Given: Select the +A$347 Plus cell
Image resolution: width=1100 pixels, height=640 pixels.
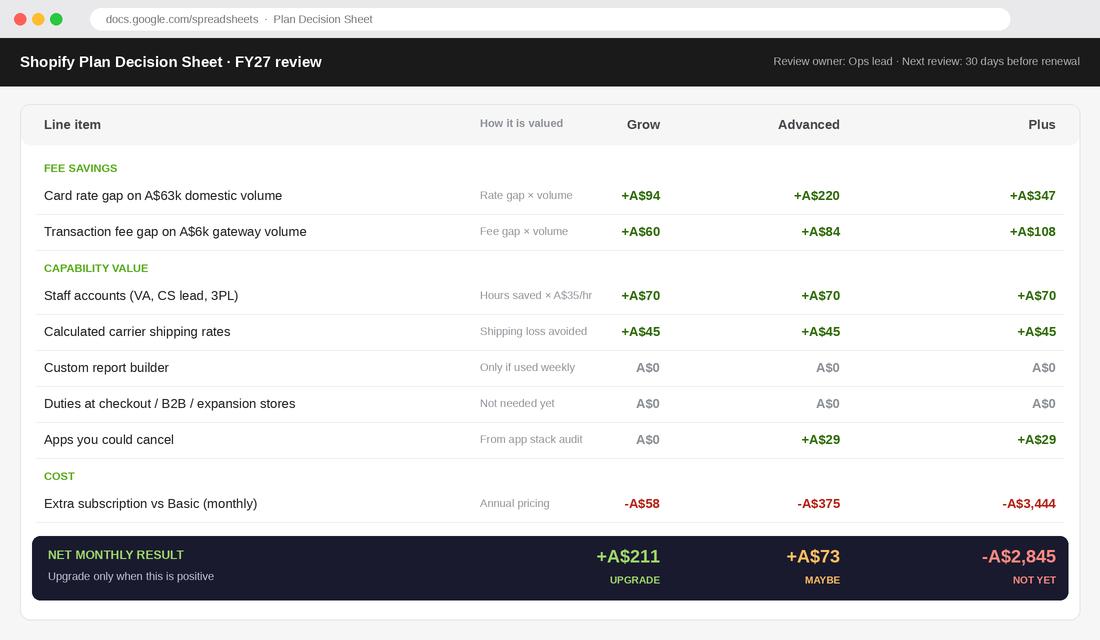Looking at the screenshot, I should click(1033, 196).
